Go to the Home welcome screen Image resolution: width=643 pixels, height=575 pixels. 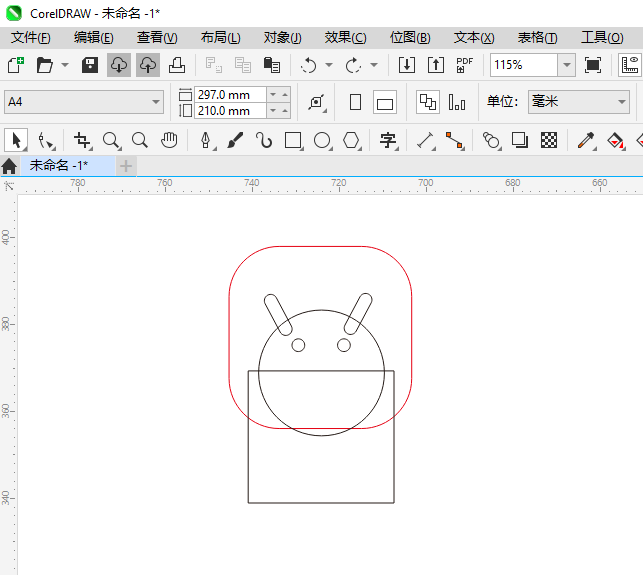click(x=9, y=166)
